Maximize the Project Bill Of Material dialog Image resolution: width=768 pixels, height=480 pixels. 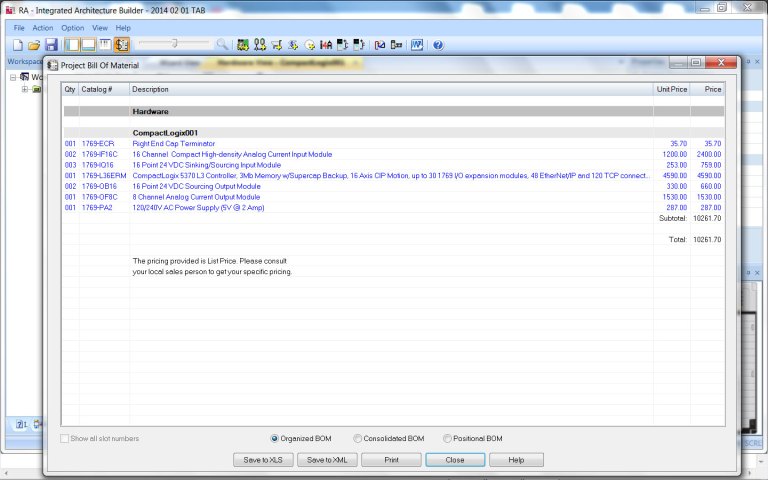coord(695,62)
